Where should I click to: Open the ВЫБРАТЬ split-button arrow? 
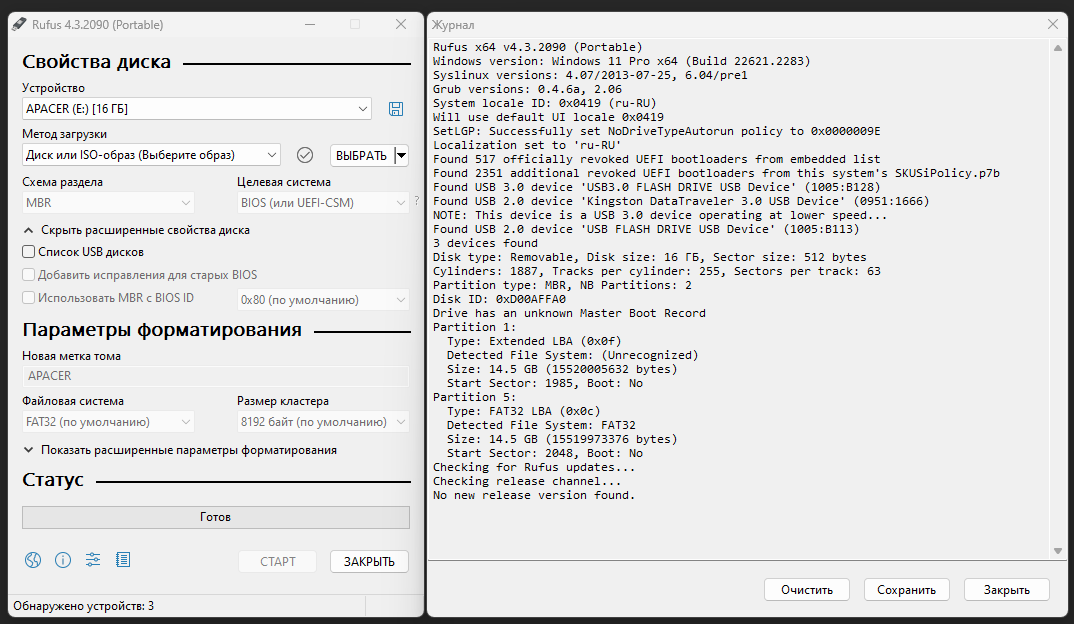click(402, 155)
